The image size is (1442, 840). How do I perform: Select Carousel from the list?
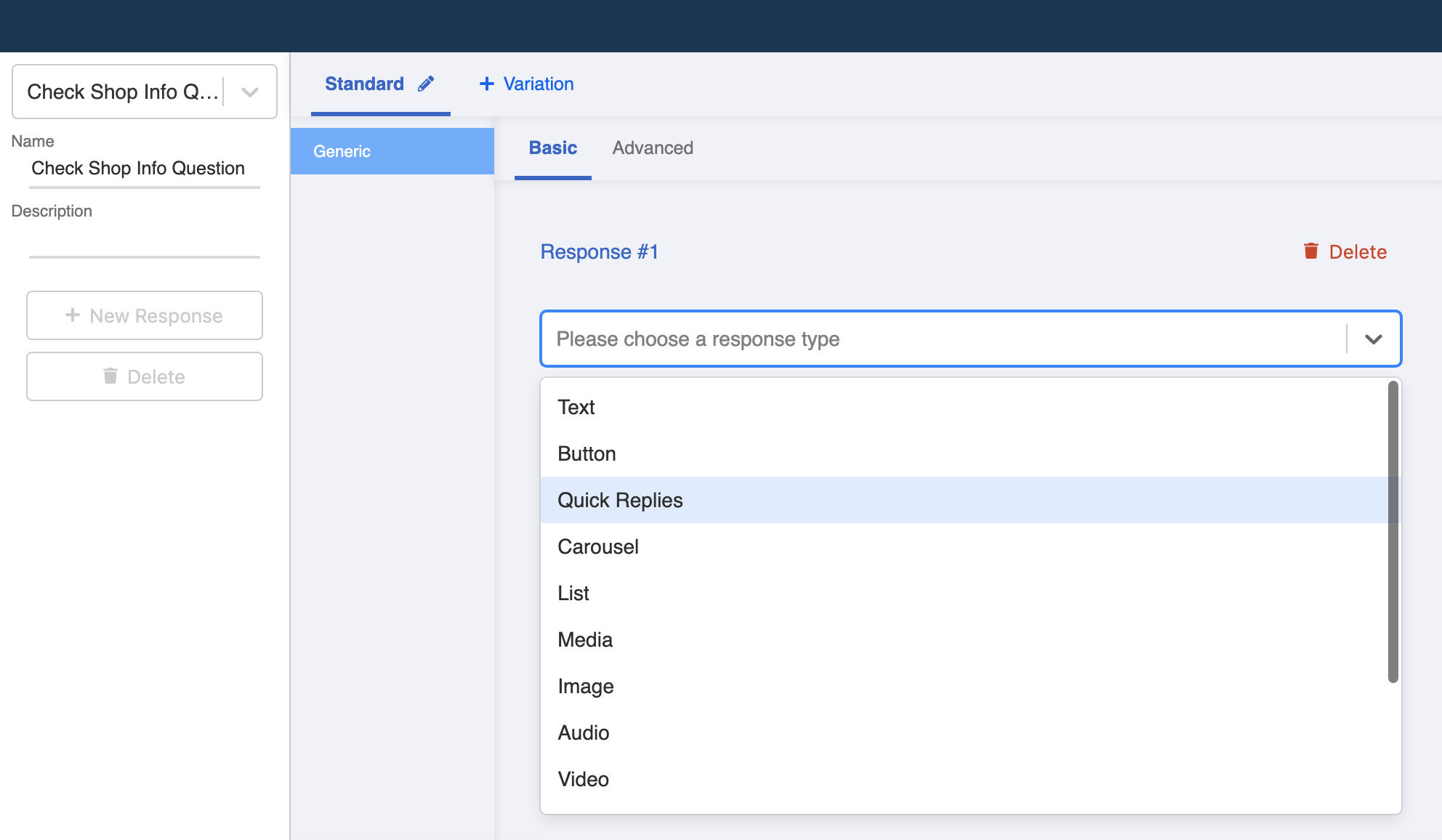[x=597, y=546]
